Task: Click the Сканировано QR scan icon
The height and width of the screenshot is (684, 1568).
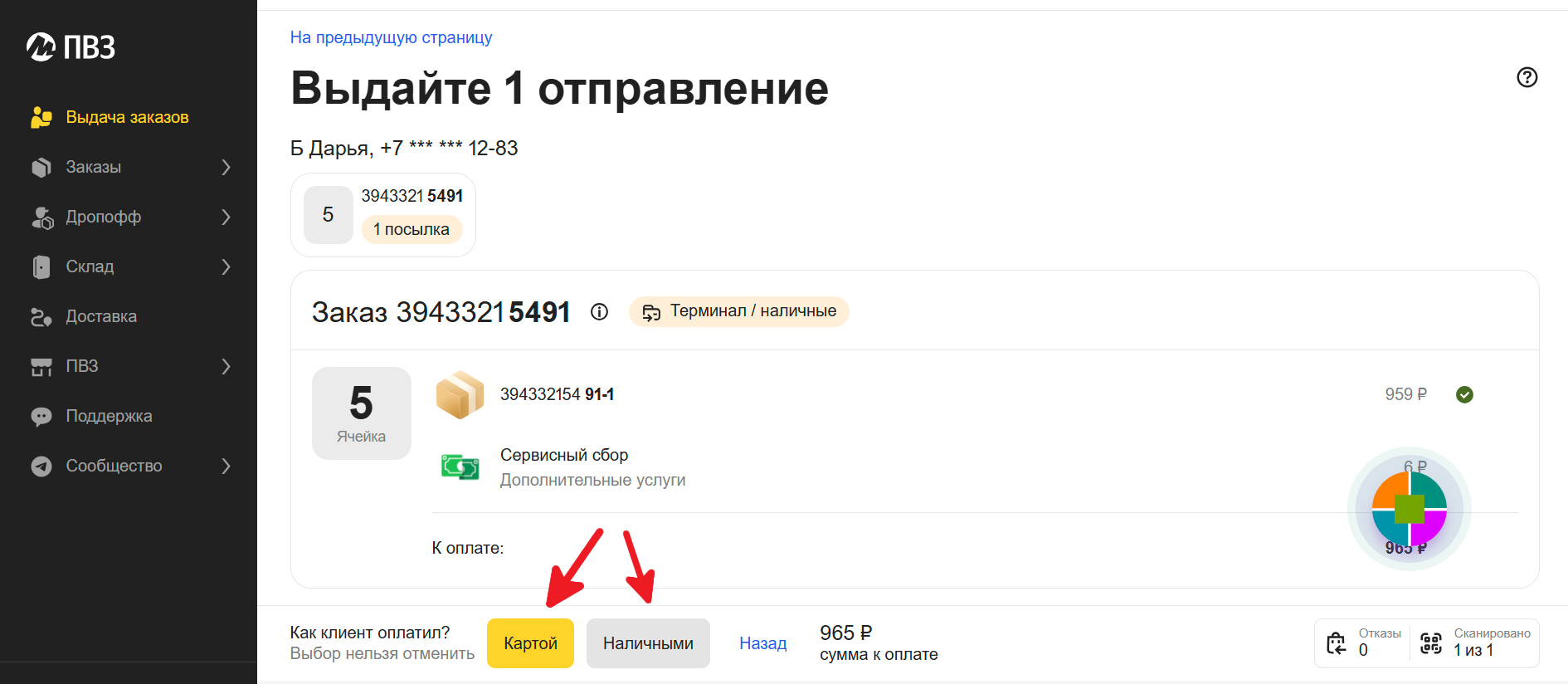Action: (1431, 643)
